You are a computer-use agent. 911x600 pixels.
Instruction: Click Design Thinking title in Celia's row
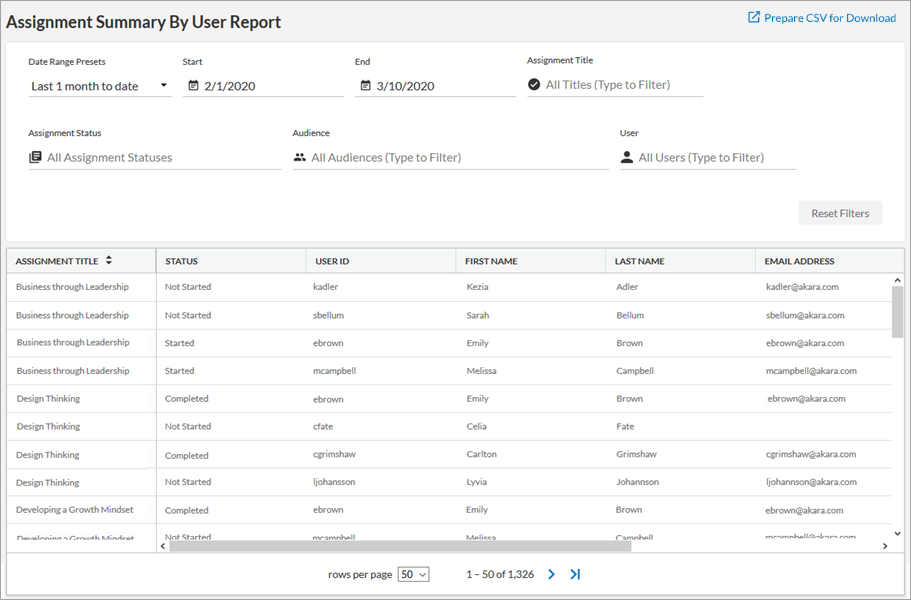pyautogui.click(x=48, y=426)
